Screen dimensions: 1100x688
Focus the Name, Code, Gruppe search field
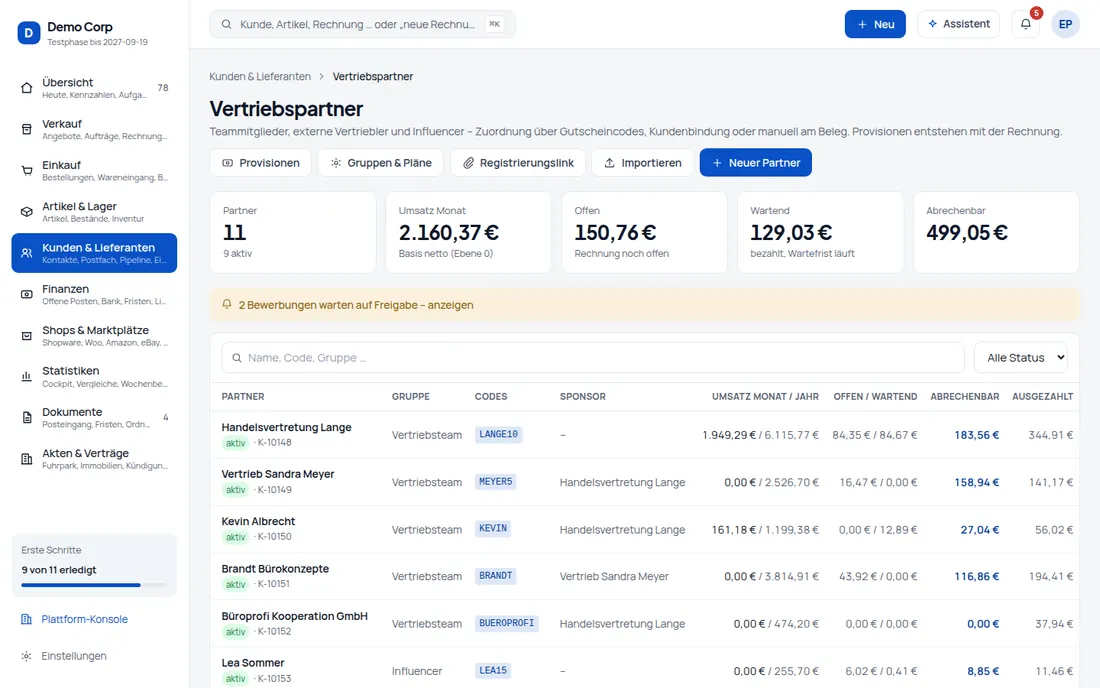point(593,358)
